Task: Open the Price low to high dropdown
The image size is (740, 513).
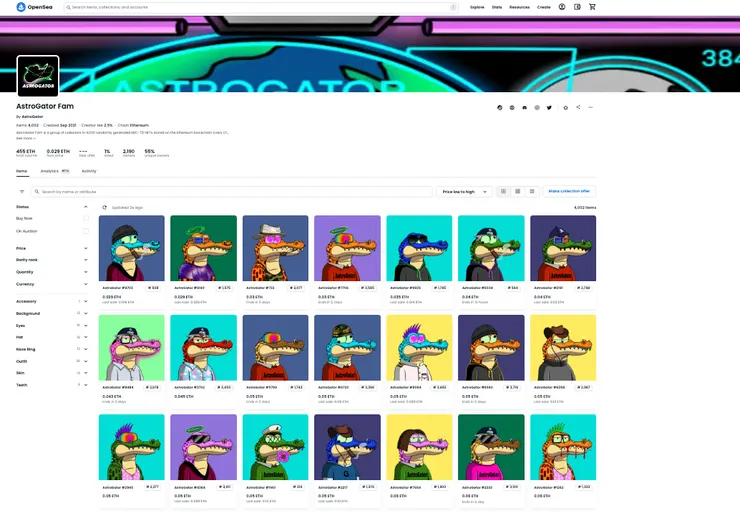Action: click(464, 191)
